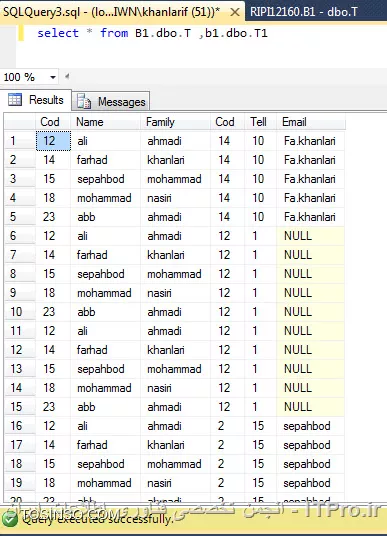This screenshot has height=536, width=387.
Task: Select row header number 1
Action: [x=19, y=141]
